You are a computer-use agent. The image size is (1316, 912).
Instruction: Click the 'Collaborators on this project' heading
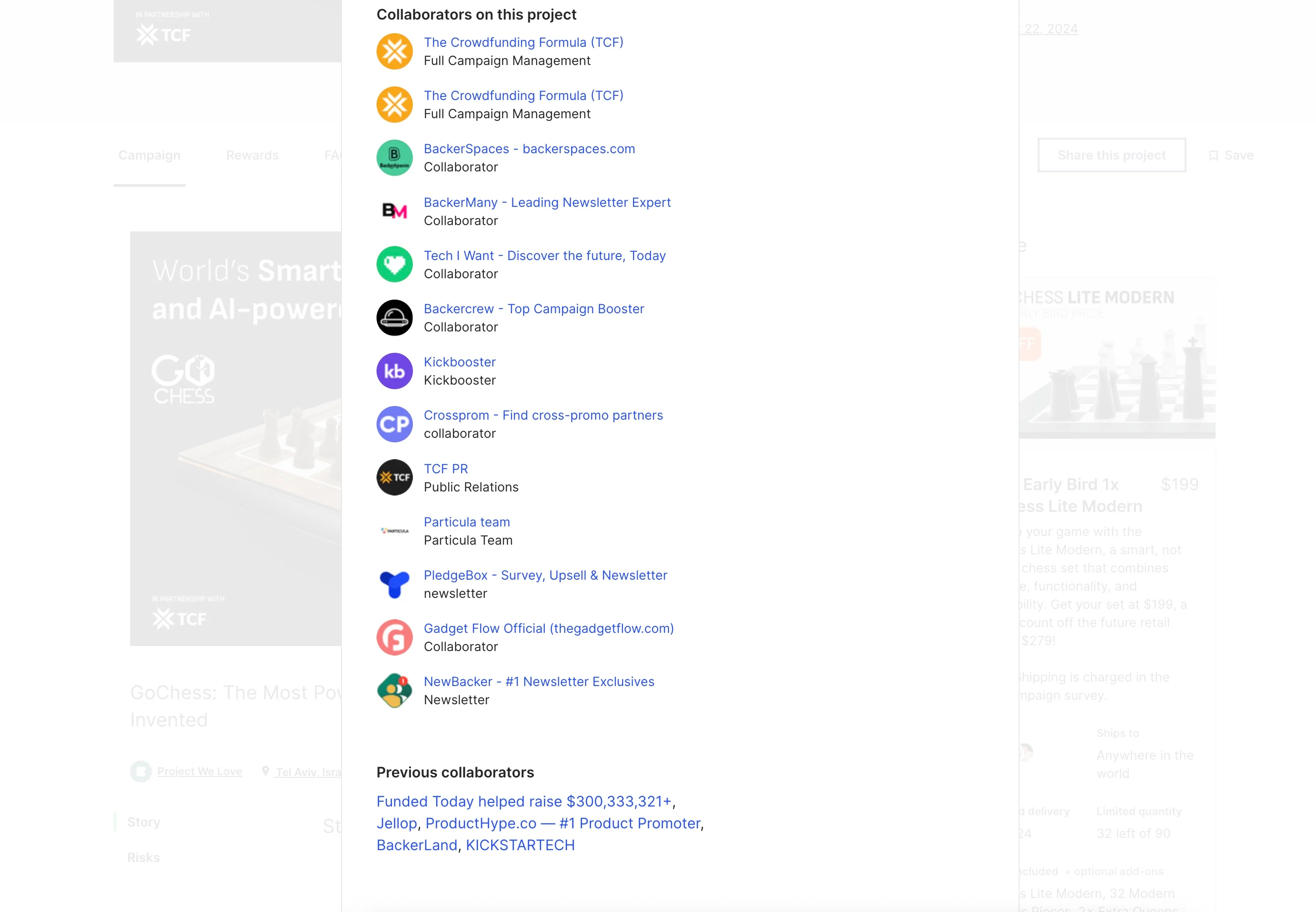pos(476,14)
